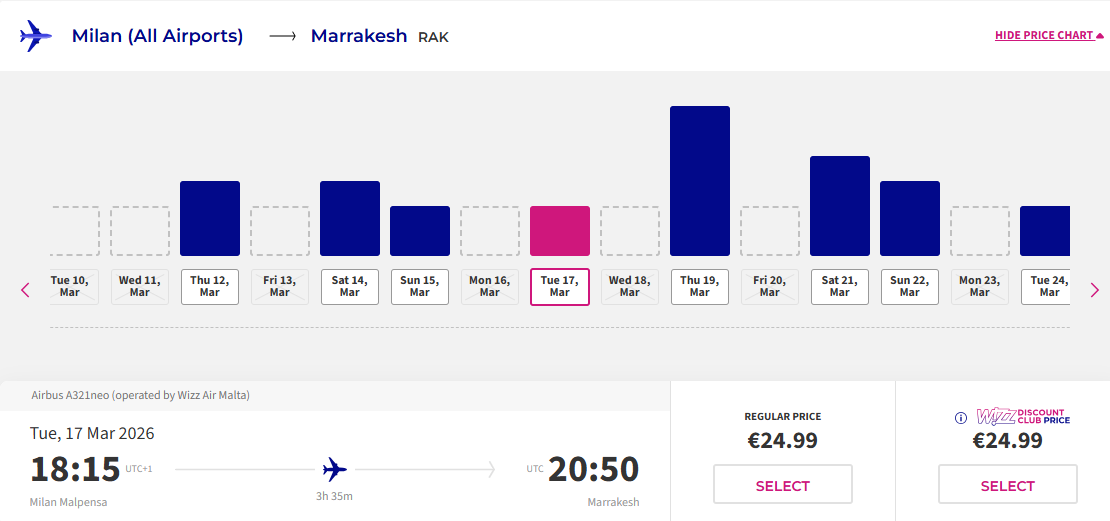Click Select under Regular Price
Image resolution: width=1110 pixels, height=521 pixels.
coord(782,485)
